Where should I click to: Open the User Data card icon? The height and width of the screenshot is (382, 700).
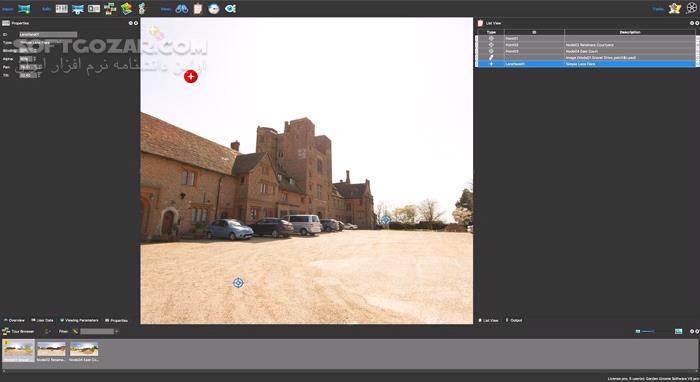tap(94, 8)
